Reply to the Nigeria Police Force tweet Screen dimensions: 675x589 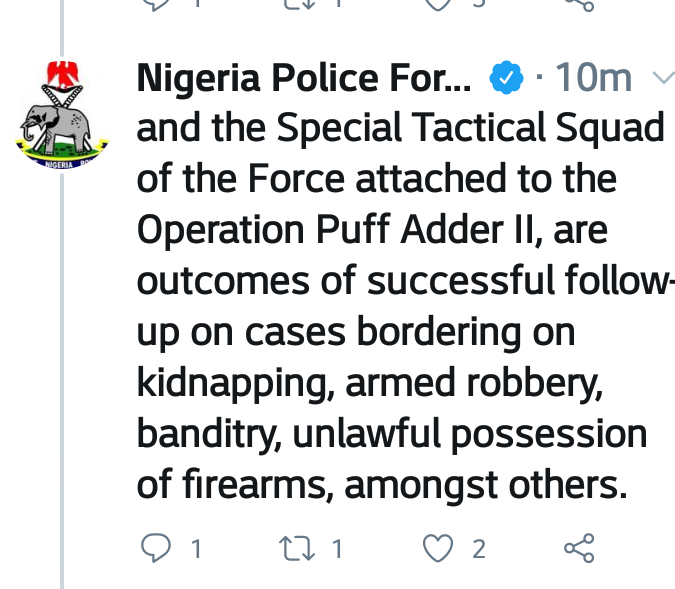click(x=156, y=548)
